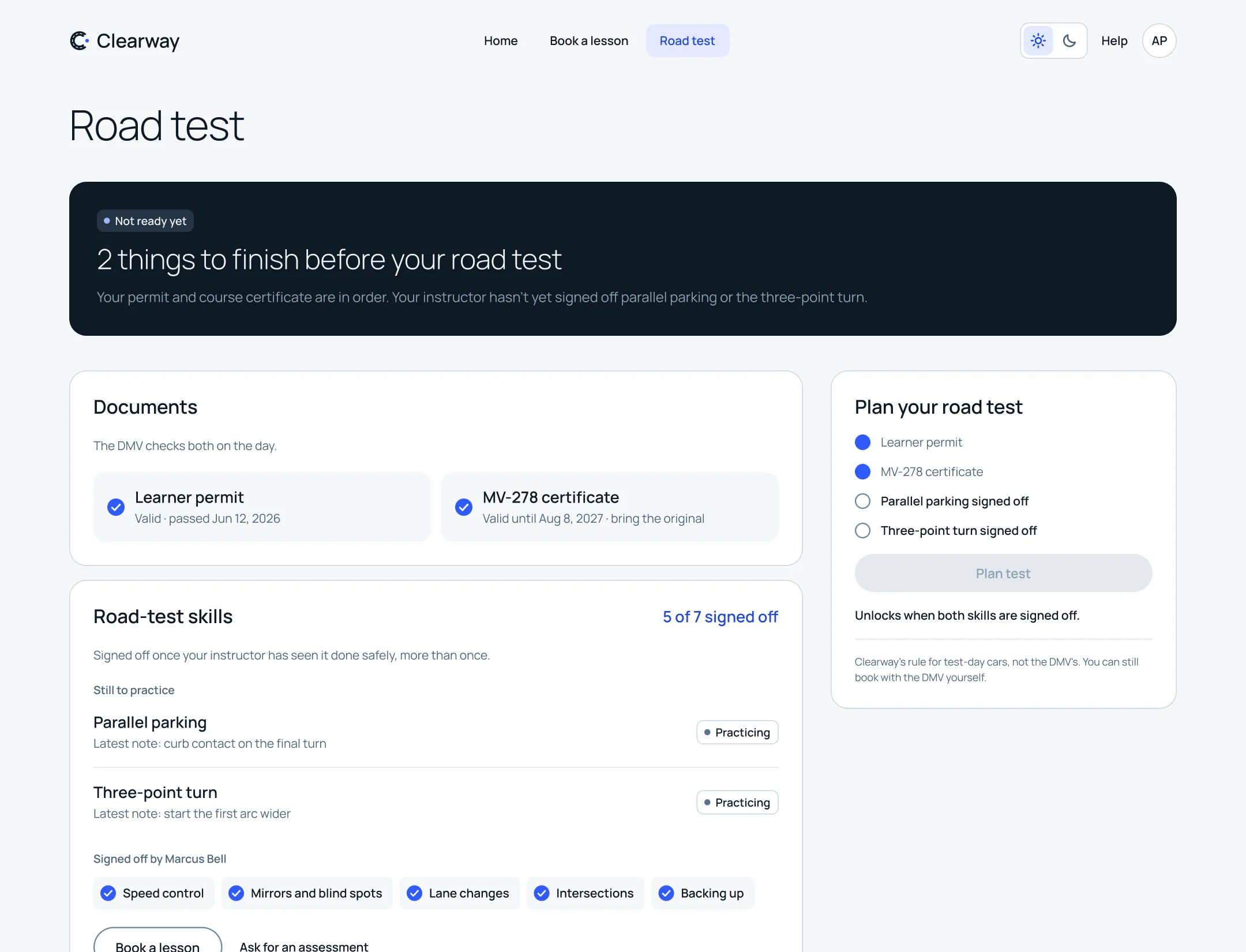Select the filled Learner permit plan indicator

click(x=862, y=443)
